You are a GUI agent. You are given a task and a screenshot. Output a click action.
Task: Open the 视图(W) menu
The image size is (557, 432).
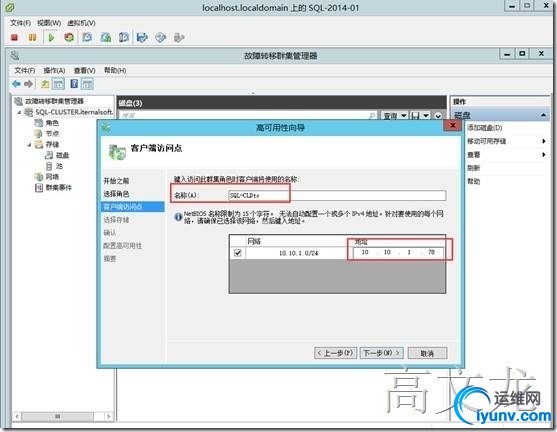[x=49, y=23]
